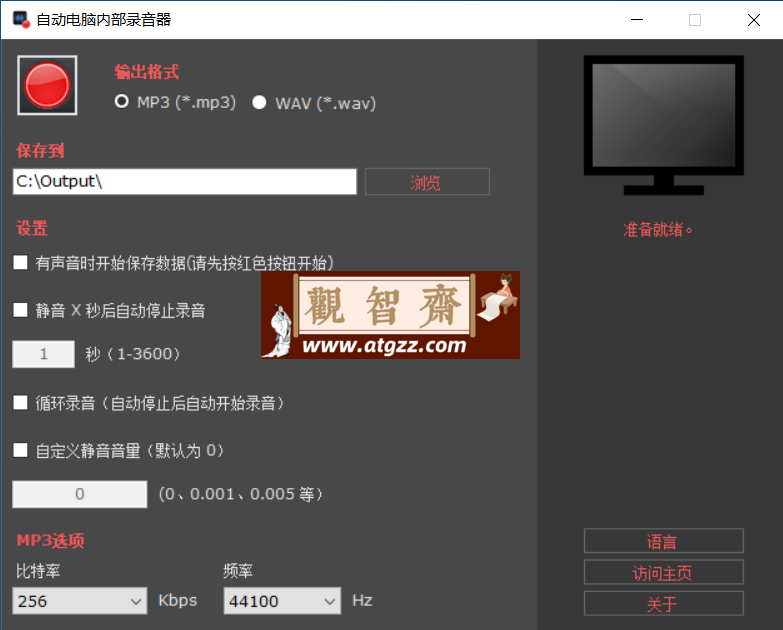Enable 循环录音 loop recording checkbox
The width and height of the screenshot is (783, 630).
[x=20, y=402]
